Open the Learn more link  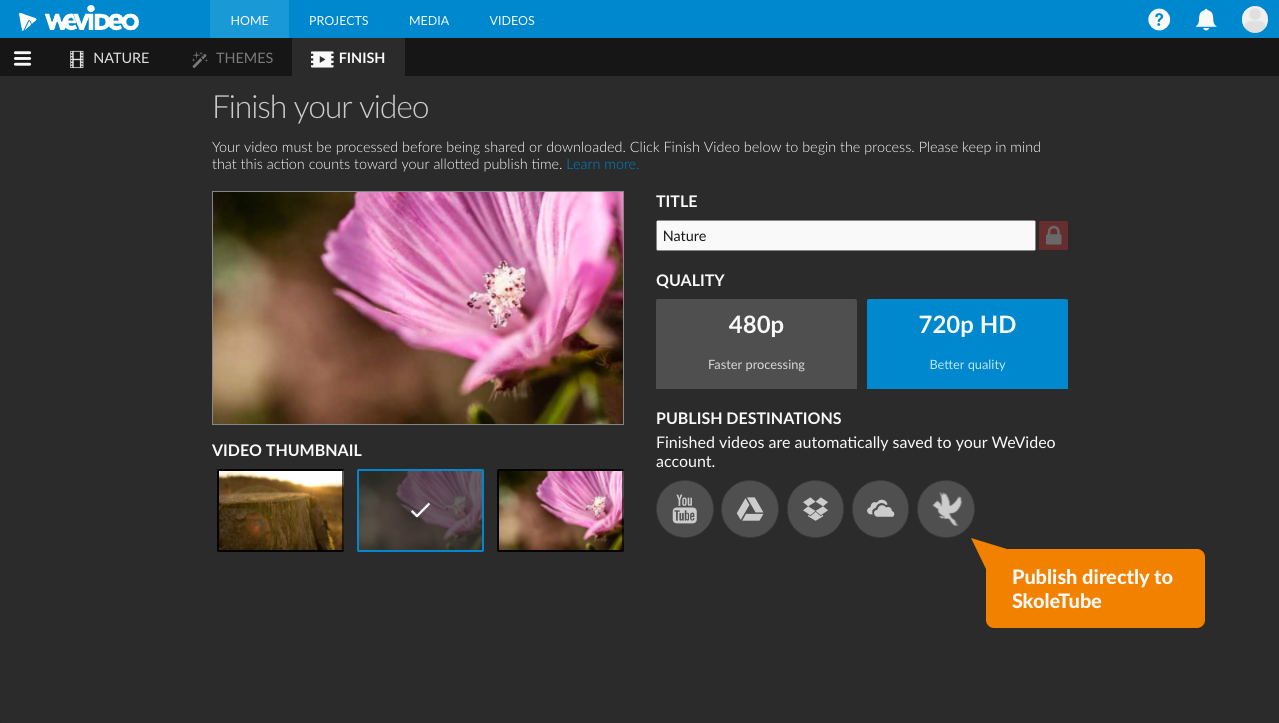(x=601, y=163)
